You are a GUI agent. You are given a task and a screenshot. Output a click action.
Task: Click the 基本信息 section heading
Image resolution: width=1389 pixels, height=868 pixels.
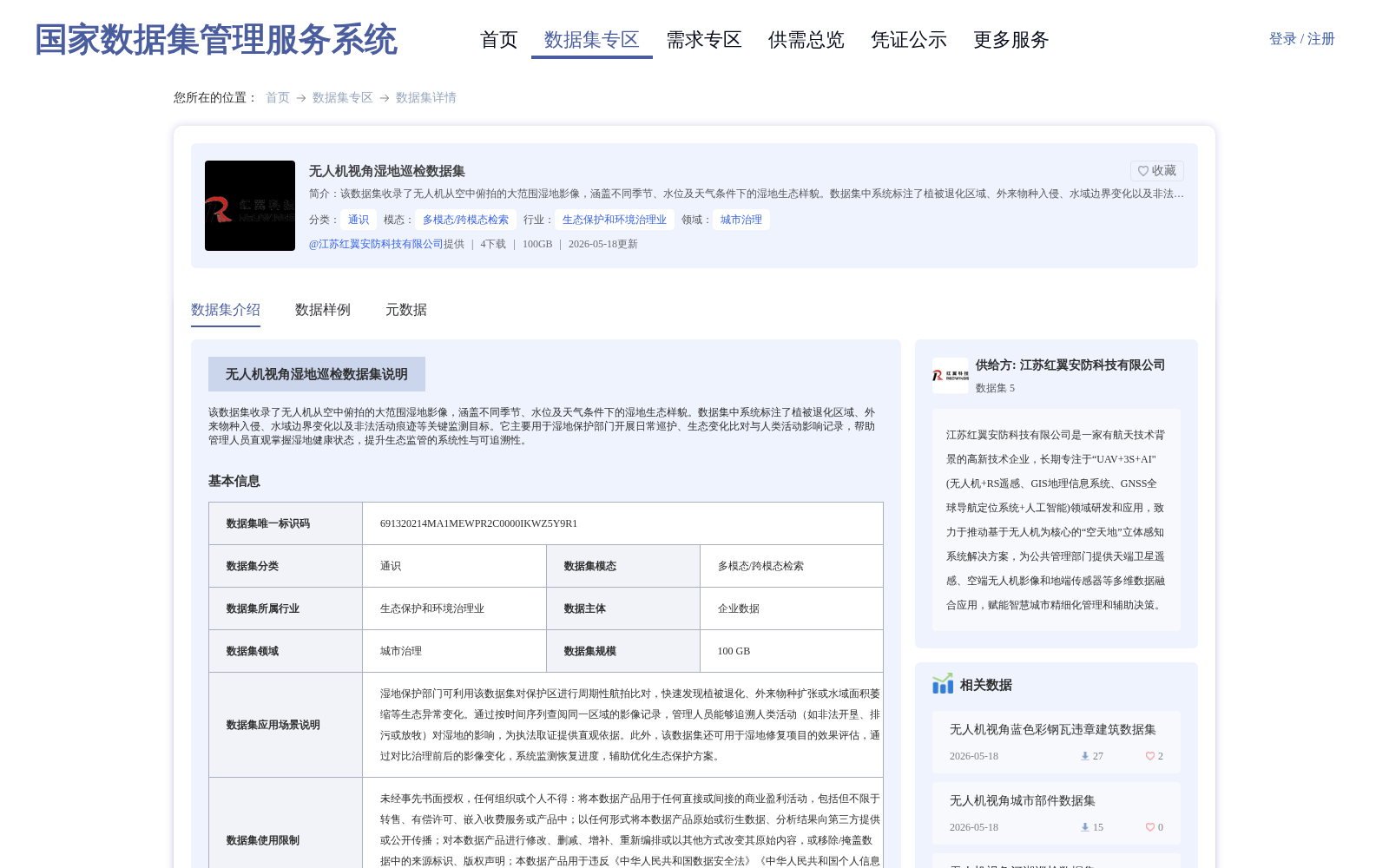(234, 481)
